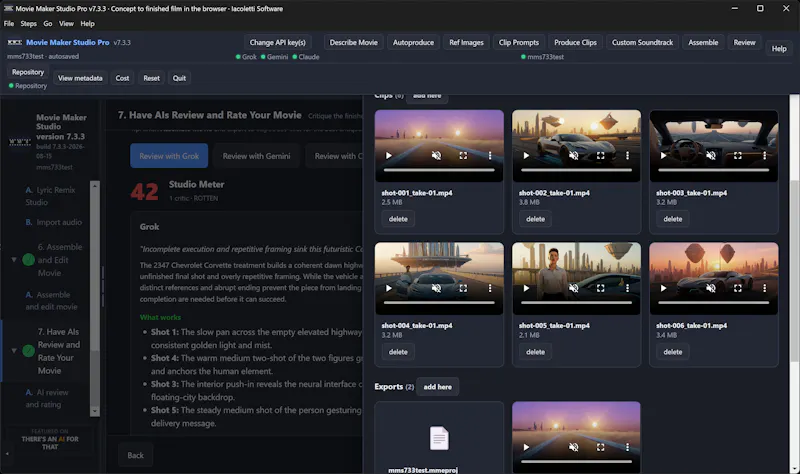Seek in the shot-005_take-01.mp4 progress bar

pos(576,303)
